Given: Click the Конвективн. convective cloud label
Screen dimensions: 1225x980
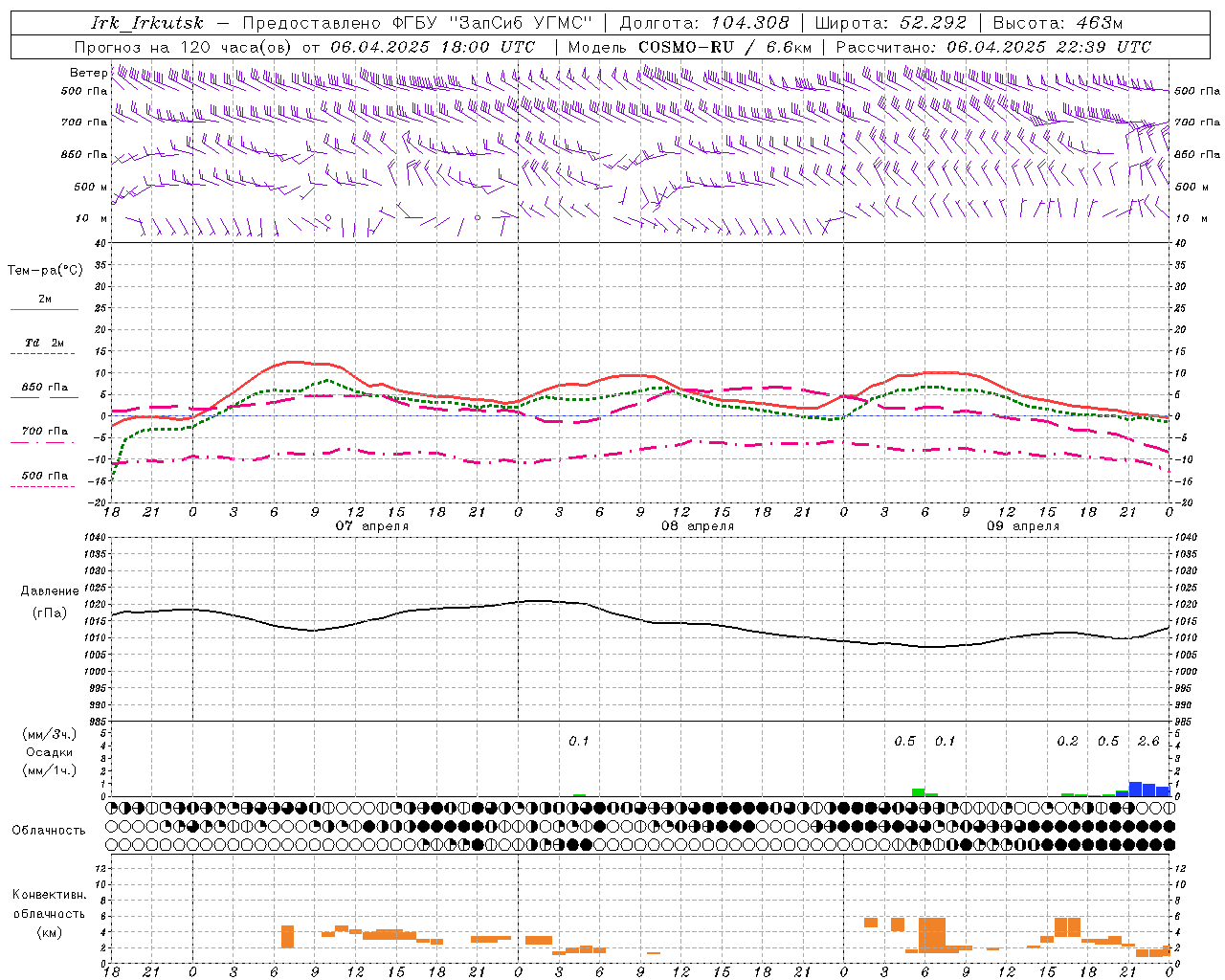Looking at the screenshot, I should [x=50, y=895].
